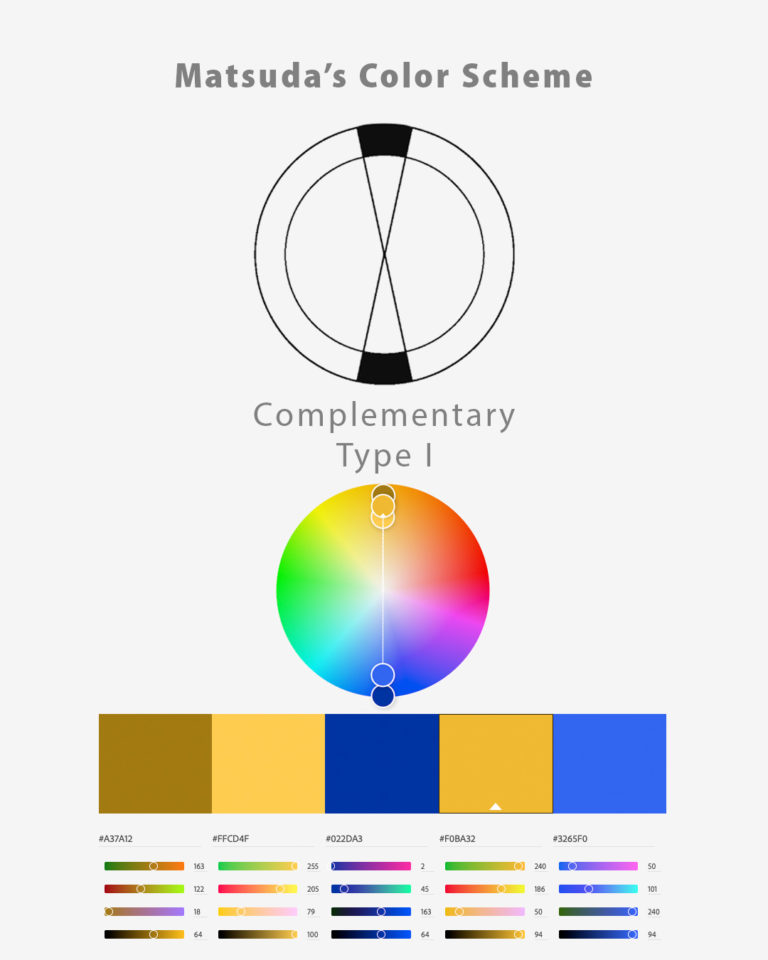Click the green slider under #FFCD4F
Screen dimensions: 768x960
(x=258, y=889)
